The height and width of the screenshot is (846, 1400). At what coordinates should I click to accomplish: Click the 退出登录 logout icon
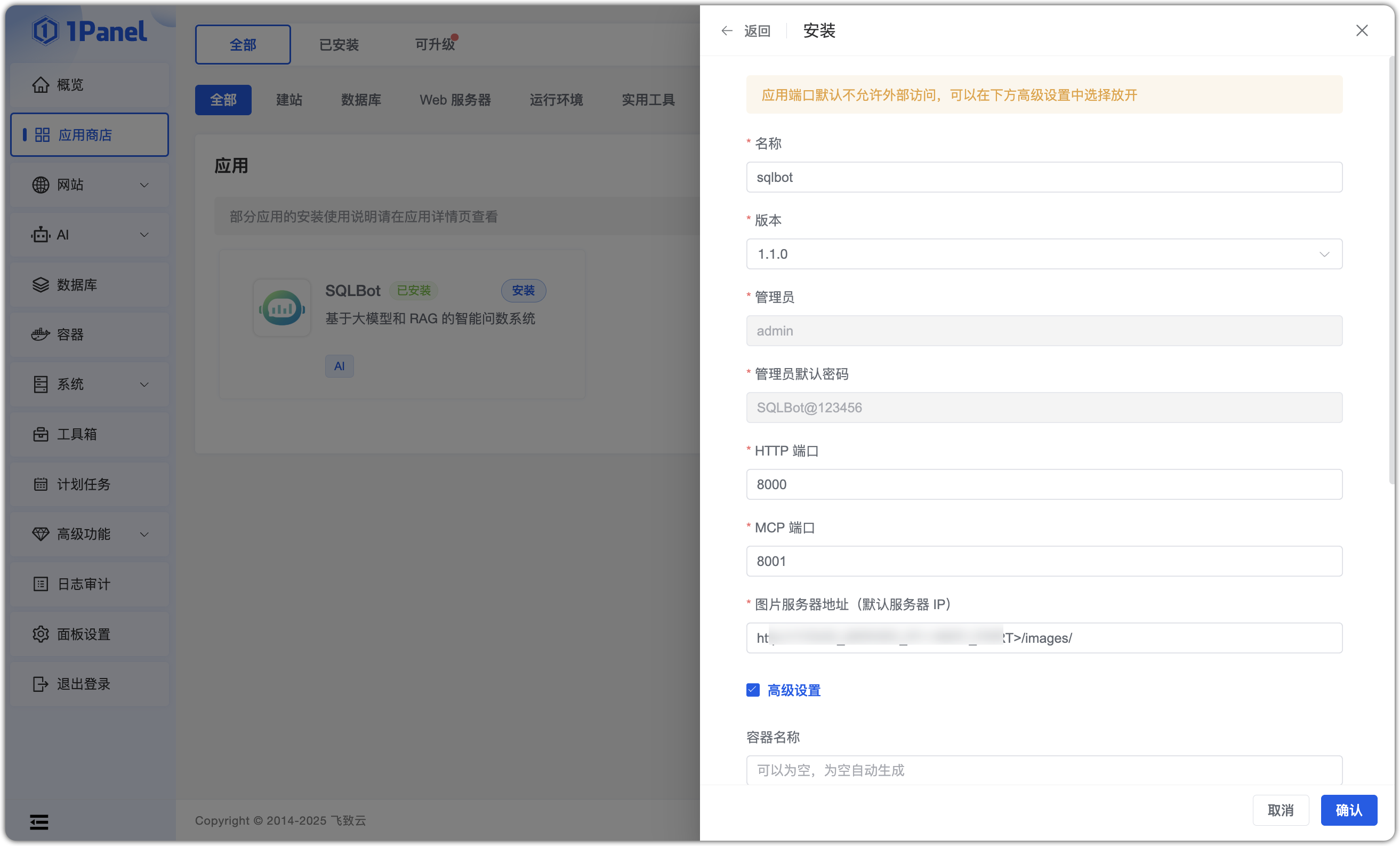pyautogui.click(x=41, y=684)
